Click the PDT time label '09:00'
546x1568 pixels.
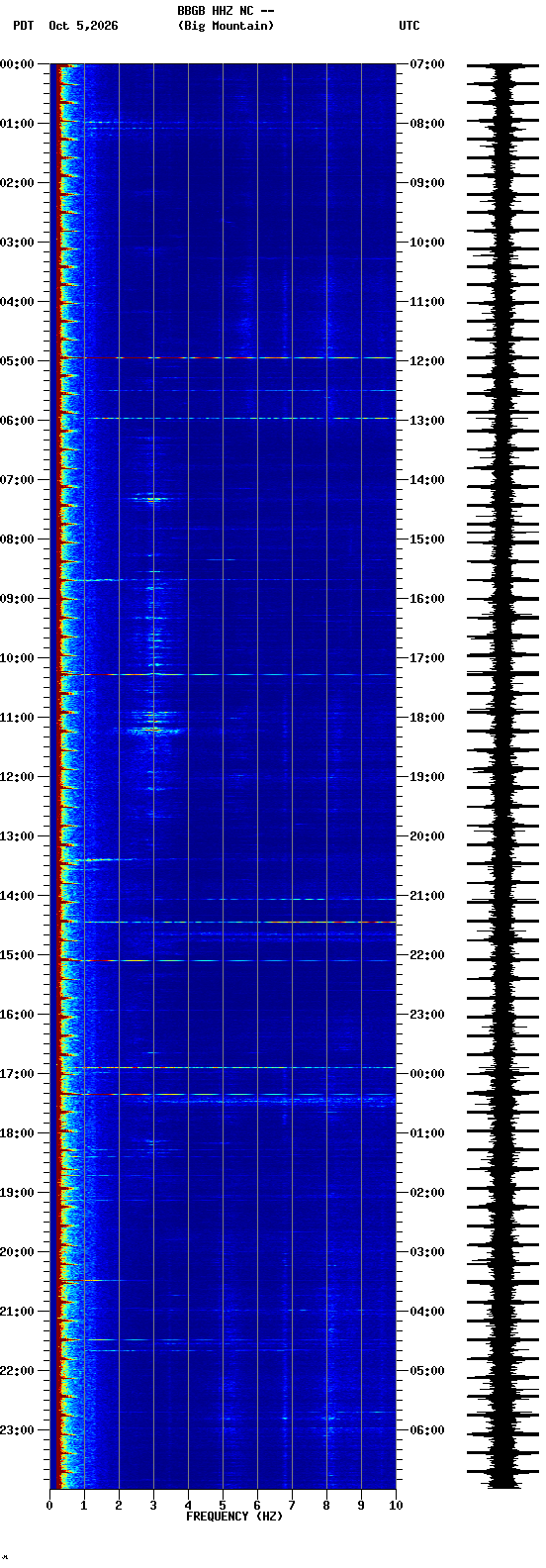point(17,599)
